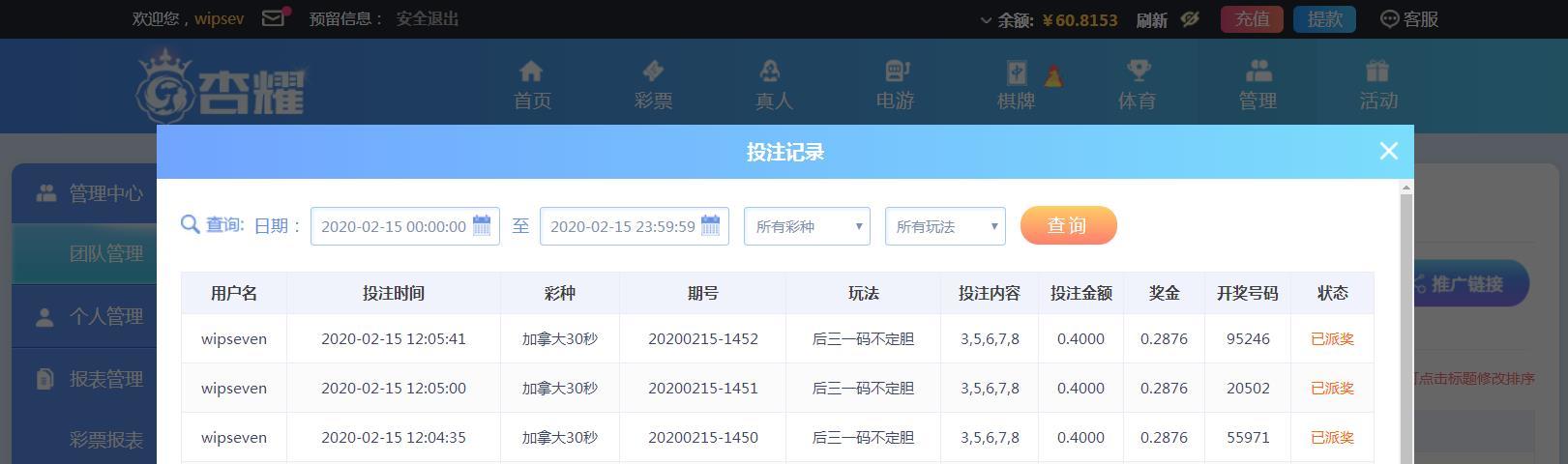Open 管理中心 in left sidebar

click(84, 193)
